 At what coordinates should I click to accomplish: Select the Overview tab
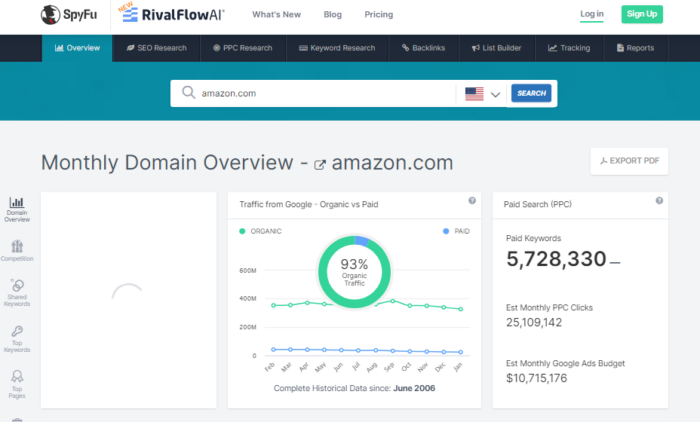pyautogui.click(x=77, y=48)
